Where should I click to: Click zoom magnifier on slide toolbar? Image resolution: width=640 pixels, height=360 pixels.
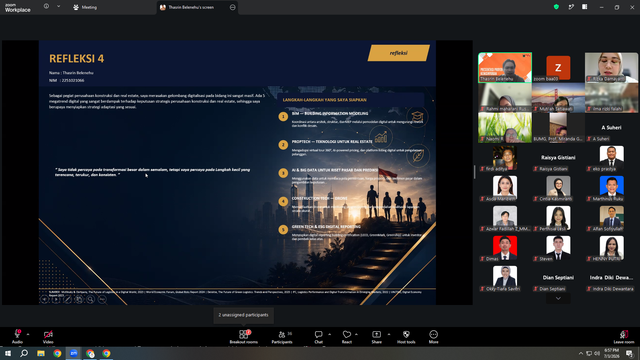[x=90, y=299]
